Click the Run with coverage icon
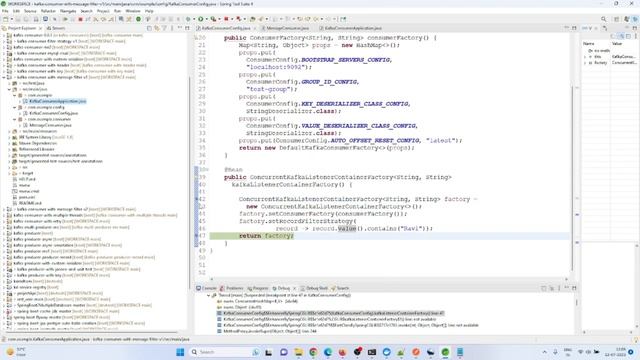 pyautogui.click(x=213, y=19)
